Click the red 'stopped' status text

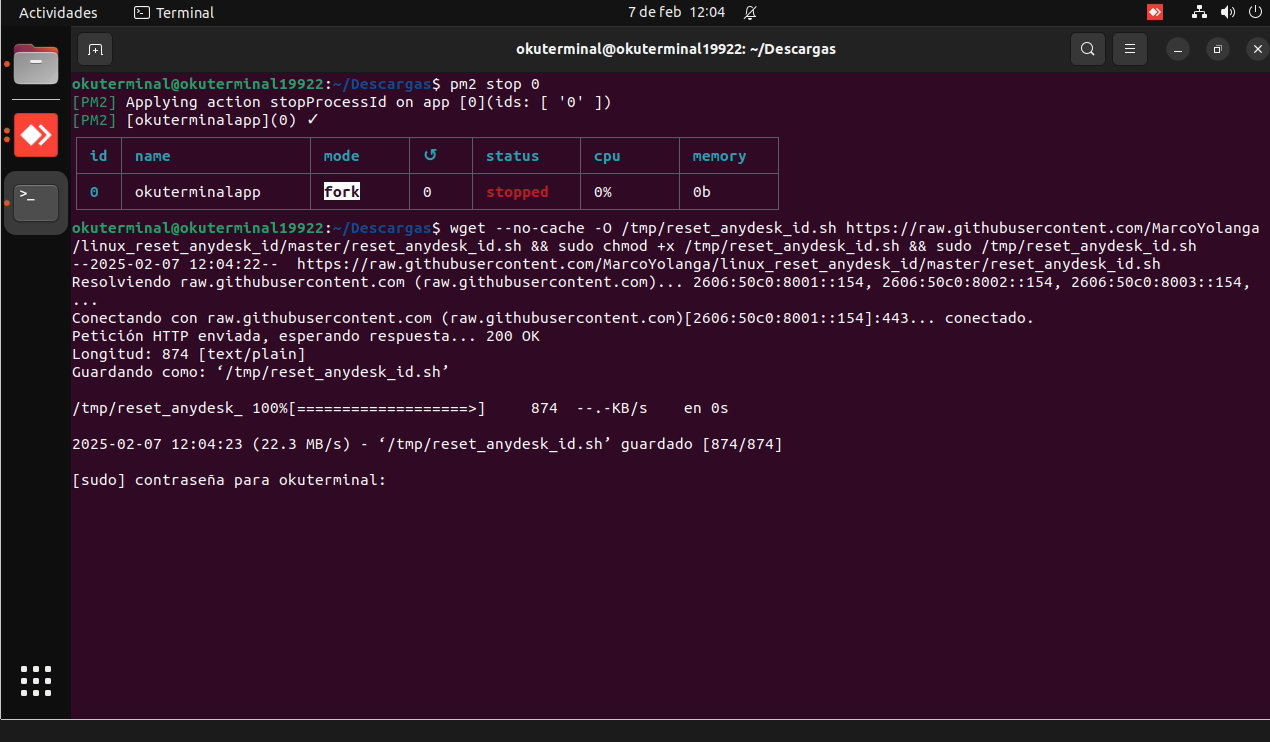(x=517, y=191)
